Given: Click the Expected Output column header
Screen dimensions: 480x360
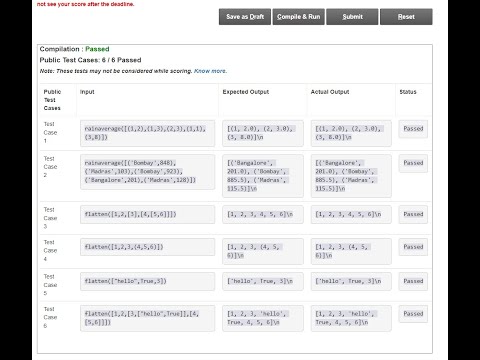Looking at the screenshot, I should click(x=246, y=92).
